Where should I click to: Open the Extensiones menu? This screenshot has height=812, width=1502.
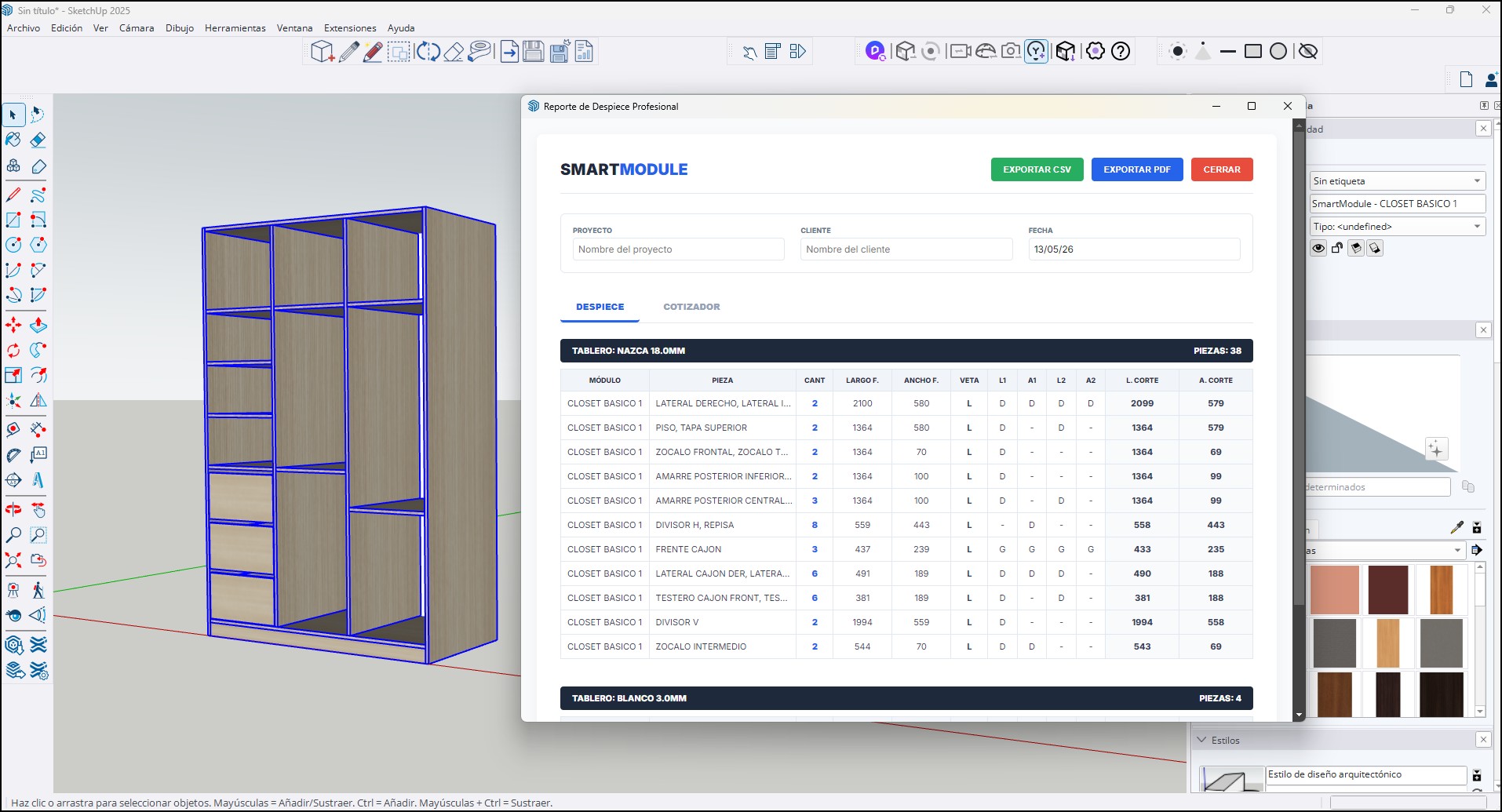[350, 27]
